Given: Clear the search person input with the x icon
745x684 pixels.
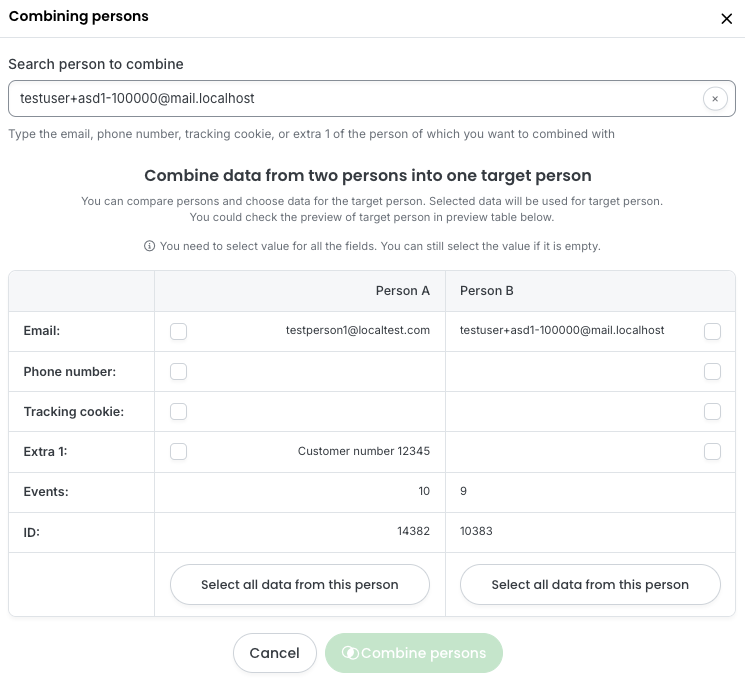Looking at the screenshot, I should pos(715,99).
